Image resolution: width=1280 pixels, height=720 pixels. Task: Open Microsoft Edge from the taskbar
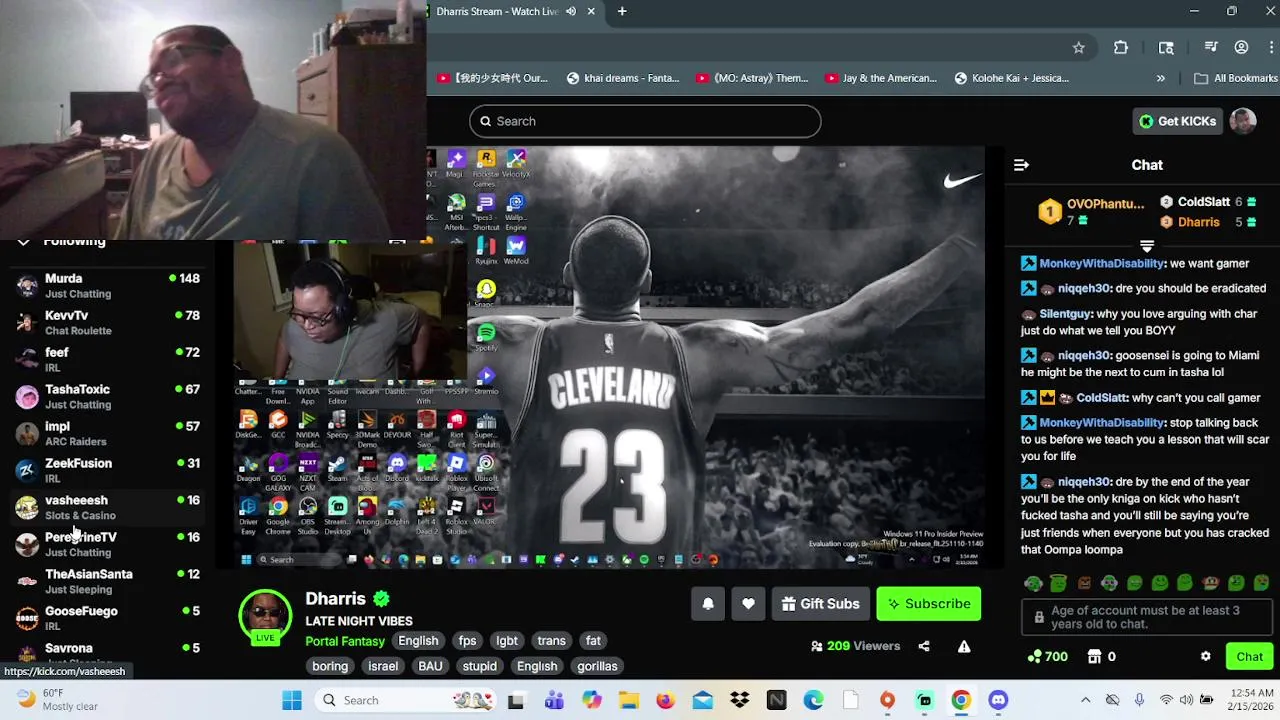813,700
